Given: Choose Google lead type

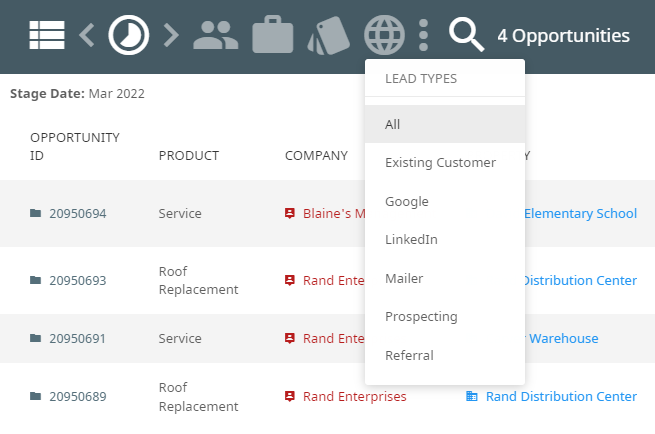Looking at the screenshot, I should pos(445,201).
